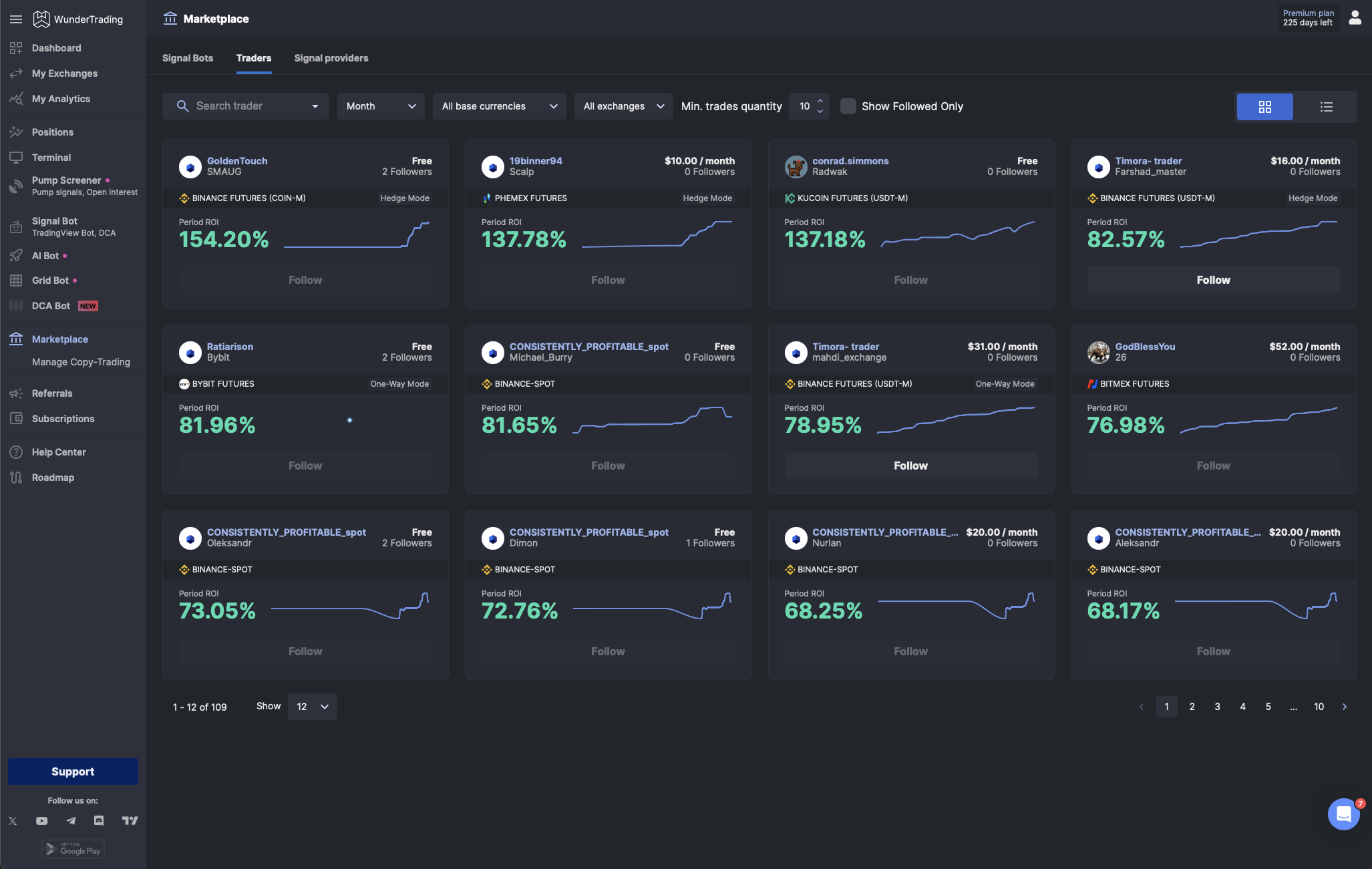Open the Grid Bot page
The image size is (1372, 869).
pyautogui.click(x=50, y=281)
